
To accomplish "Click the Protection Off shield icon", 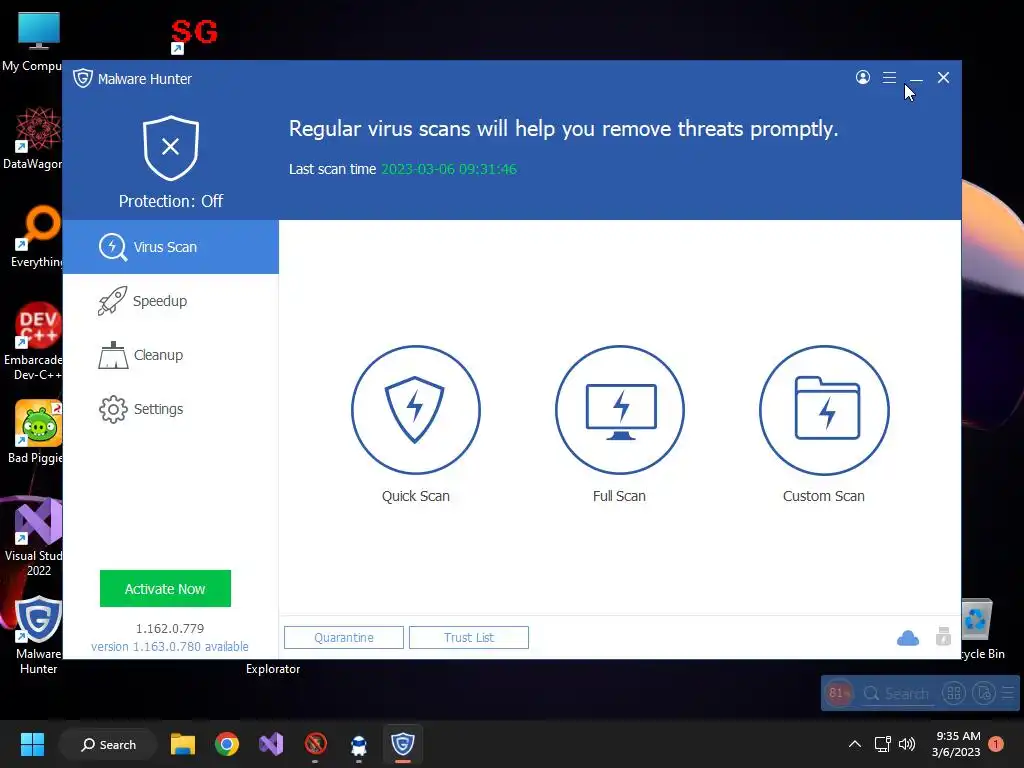I will coord(170,148).
